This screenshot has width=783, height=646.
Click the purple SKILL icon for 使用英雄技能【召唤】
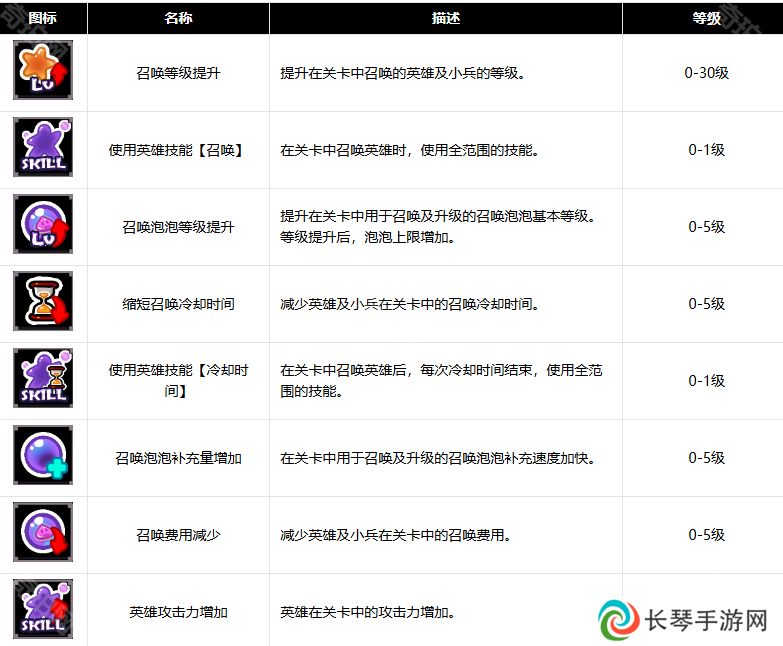coord(43,147)
